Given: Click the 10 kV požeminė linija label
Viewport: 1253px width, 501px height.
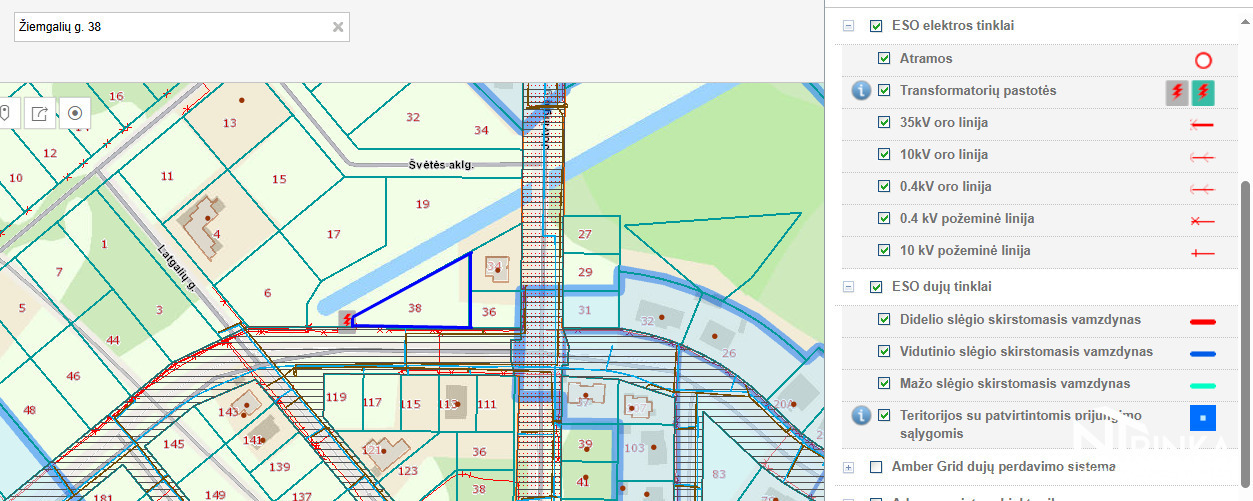Looking at the screenshot, I should (964, 251).
